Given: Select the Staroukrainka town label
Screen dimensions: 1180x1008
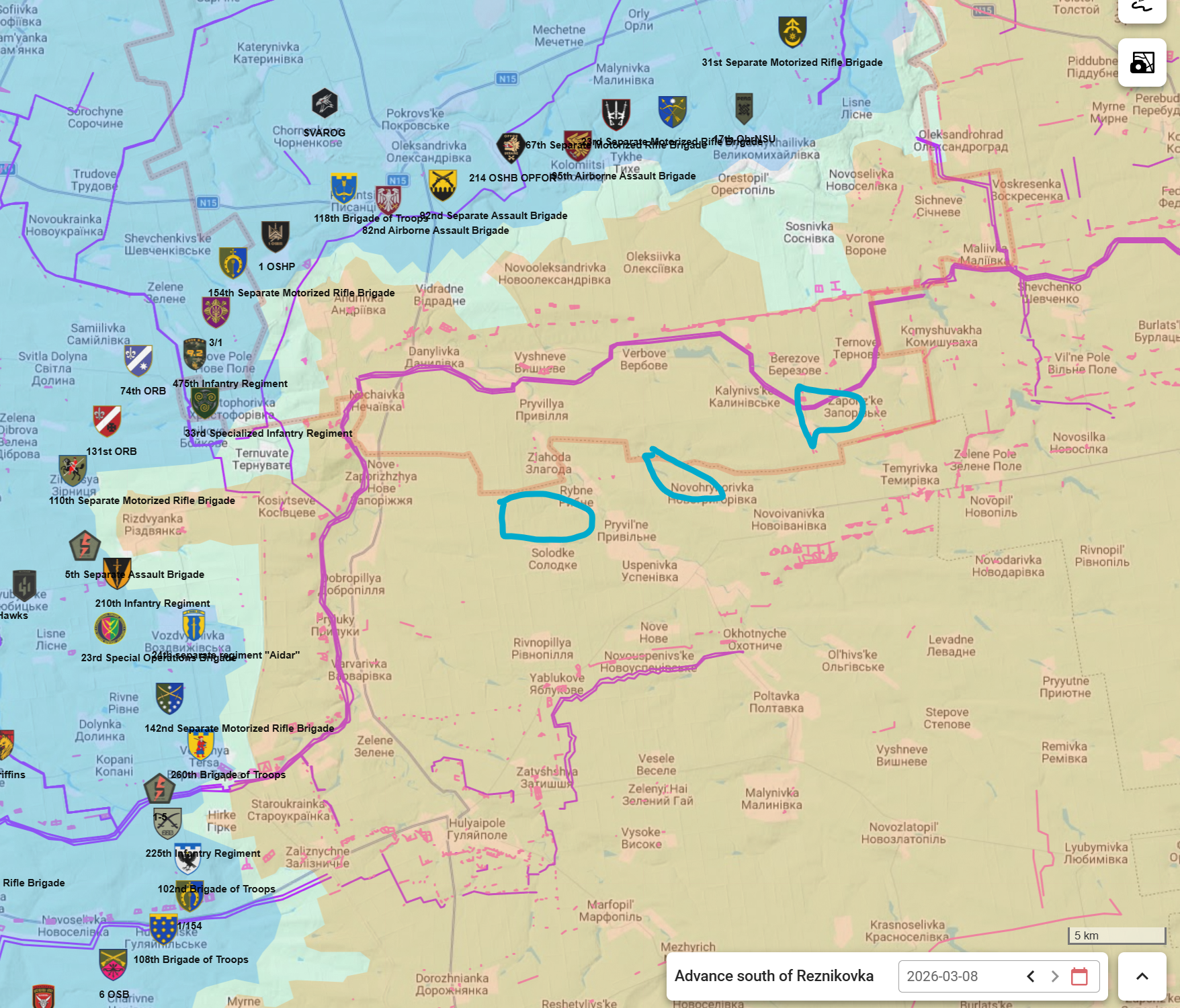Looking at the screenshot, I should (289, 810).
